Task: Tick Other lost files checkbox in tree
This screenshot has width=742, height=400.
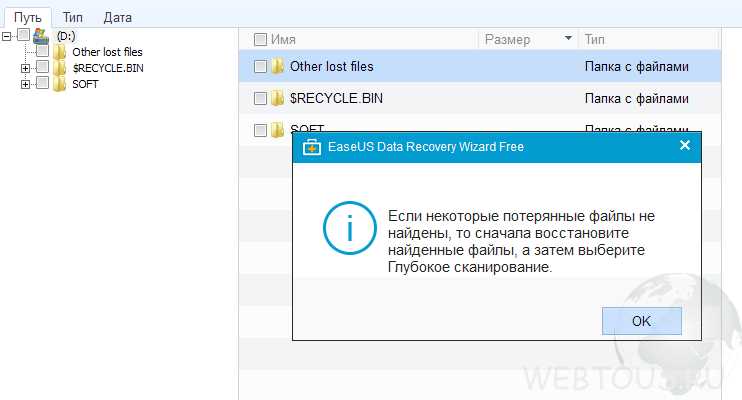Action: coord(43,51)
